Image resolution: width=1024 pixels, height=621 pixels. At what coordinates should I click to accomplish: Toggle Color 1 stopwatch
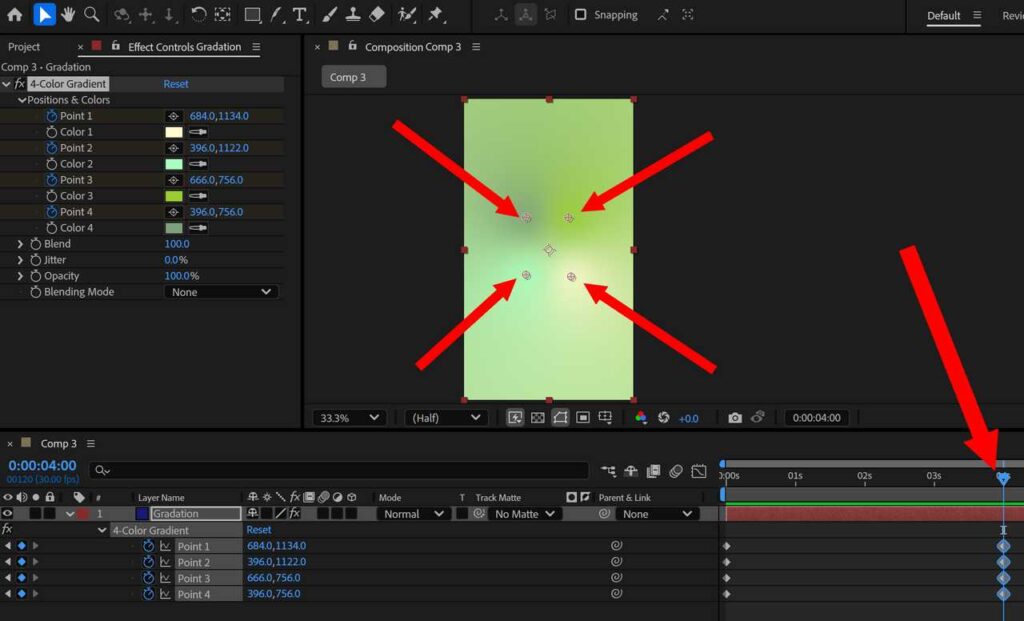(52, 132)
